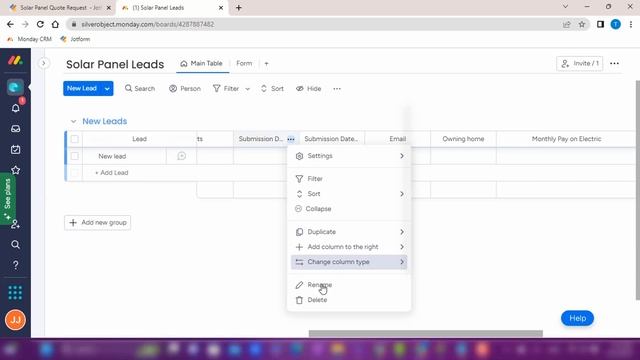The image size is (640, 360).
Task: Tick the New lead row checkbox
Action: coord(75,156)
